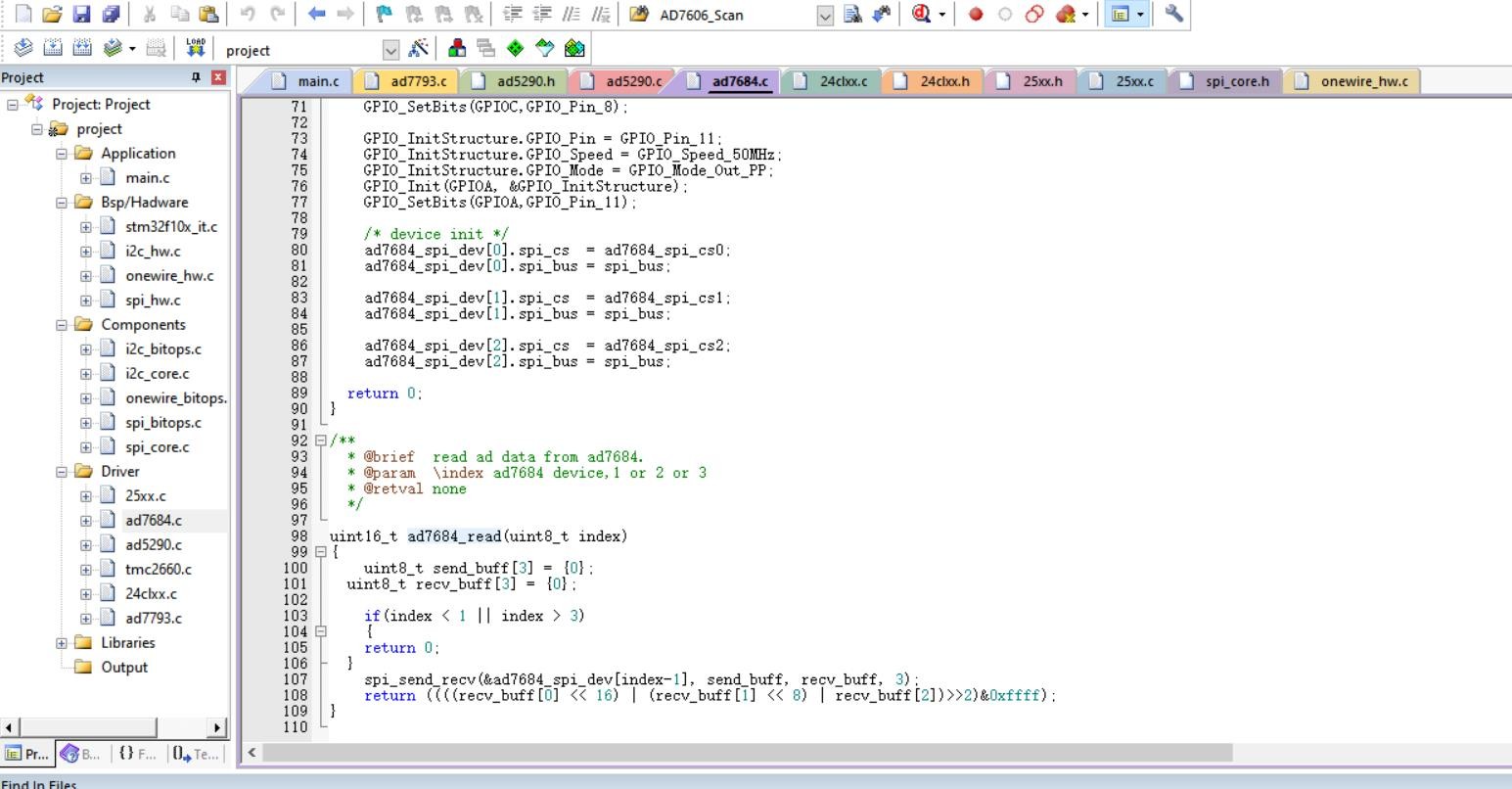This screenshot has width=1512, height=789.
Task: Select stm32f10x_it.c in the project tree
Action: coord(171,226)
